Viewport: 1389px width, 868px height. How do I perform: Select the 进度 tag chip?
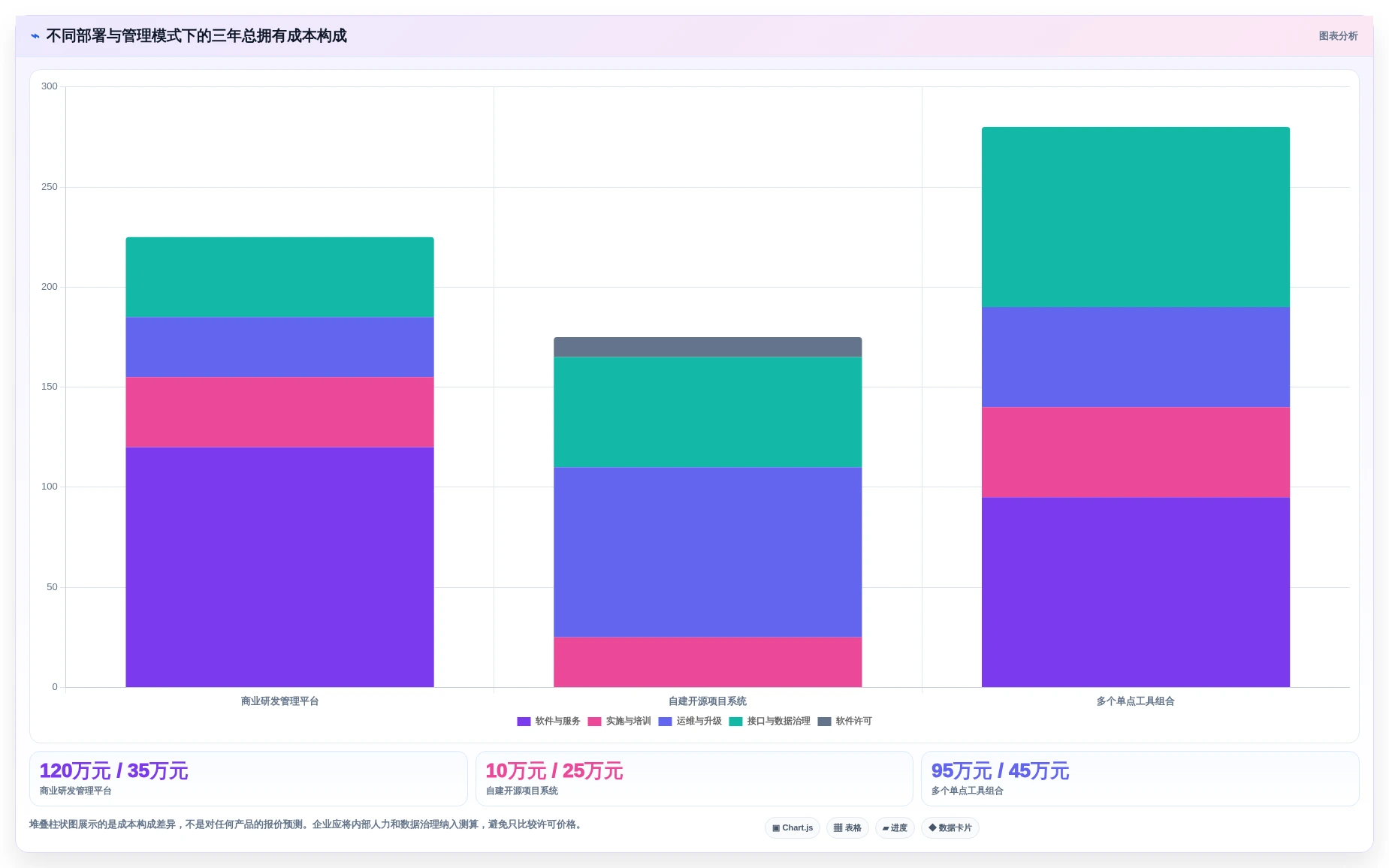[895, 828]
